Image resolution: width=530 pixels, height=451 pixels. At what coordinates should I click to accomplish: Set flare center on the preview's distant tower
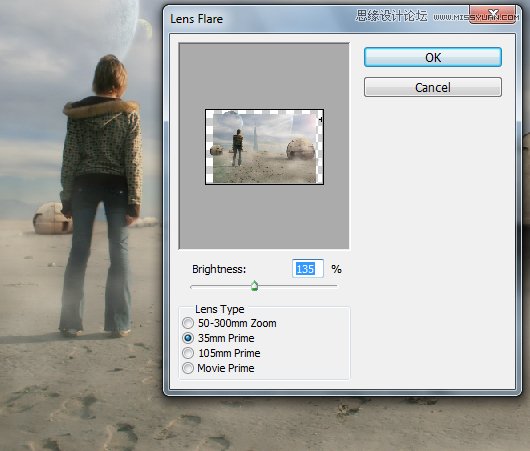[255, 139]
